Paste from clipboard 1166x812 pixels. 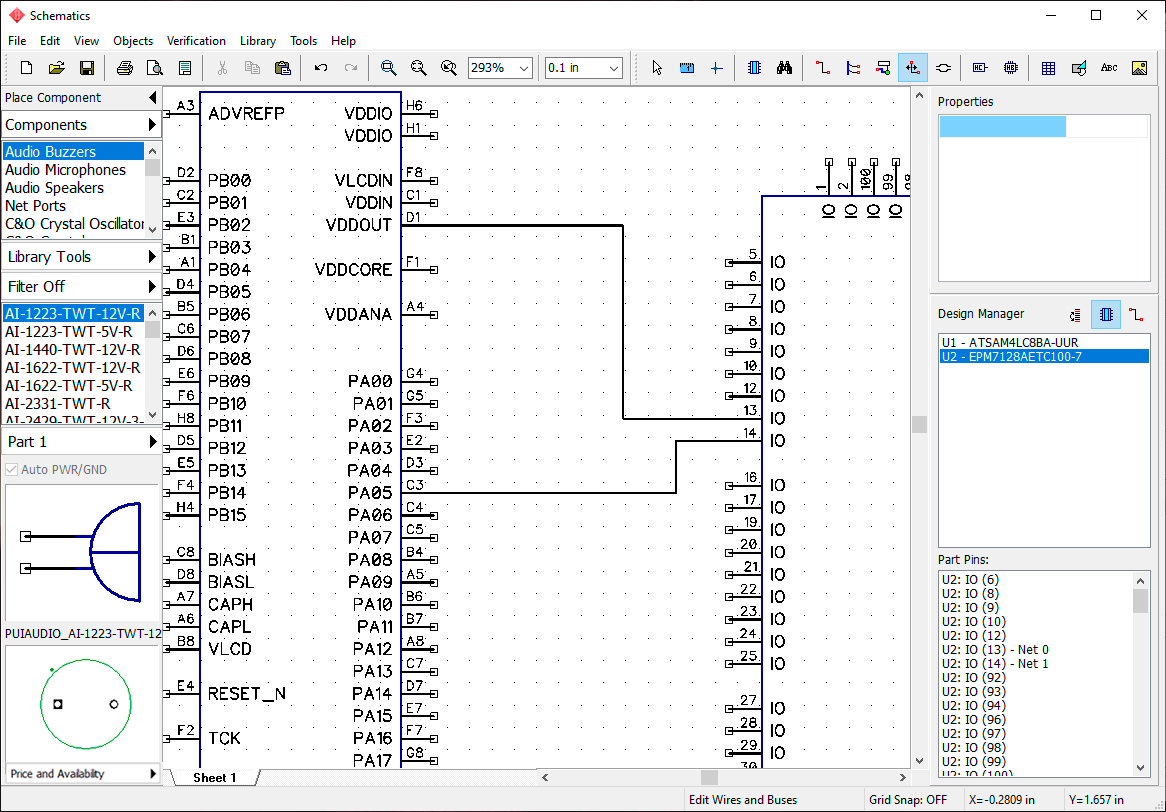point(283,68)
